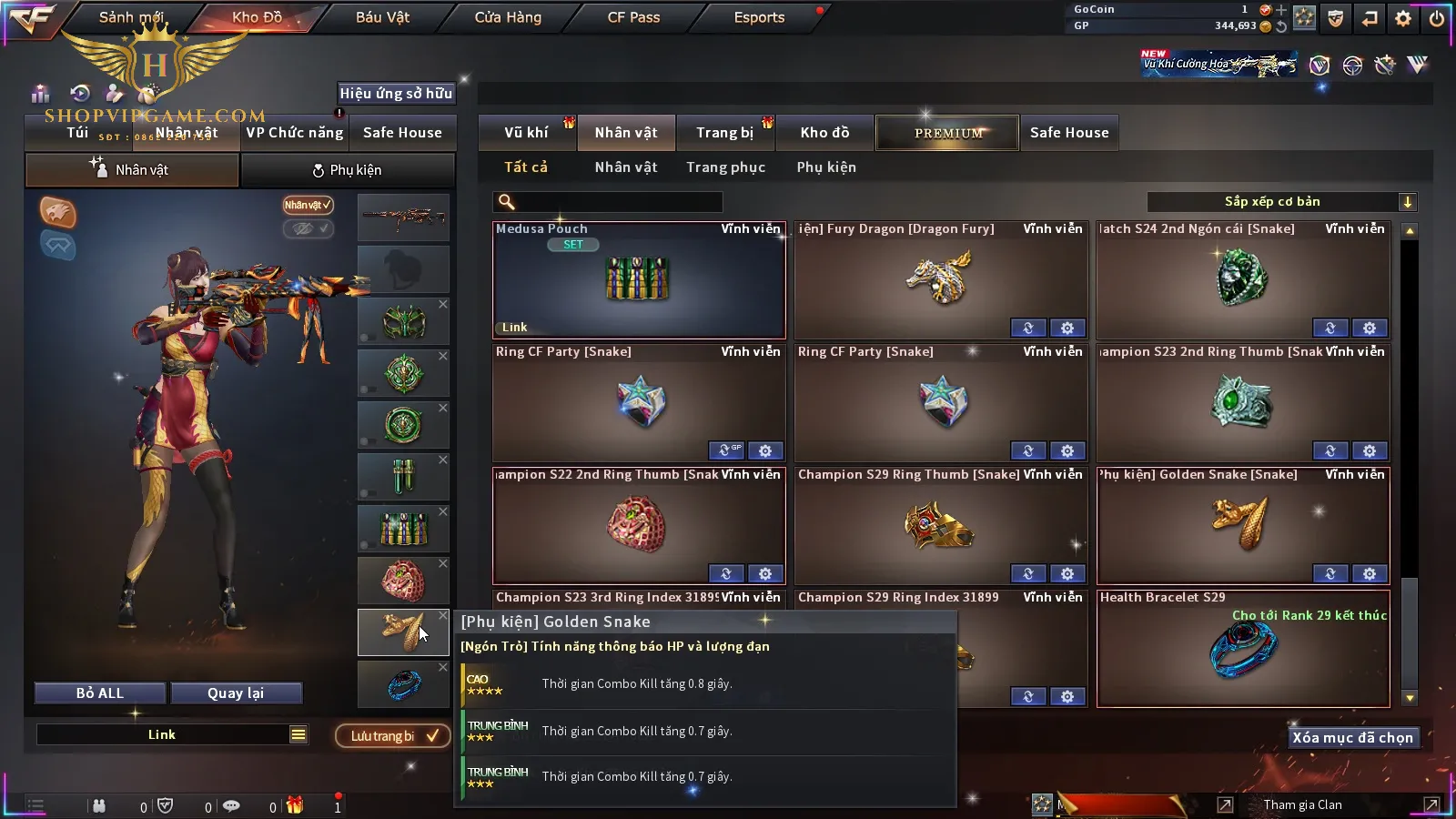
Task: Click swap icon on Golden Snake item
Action: coord(1330,573)
